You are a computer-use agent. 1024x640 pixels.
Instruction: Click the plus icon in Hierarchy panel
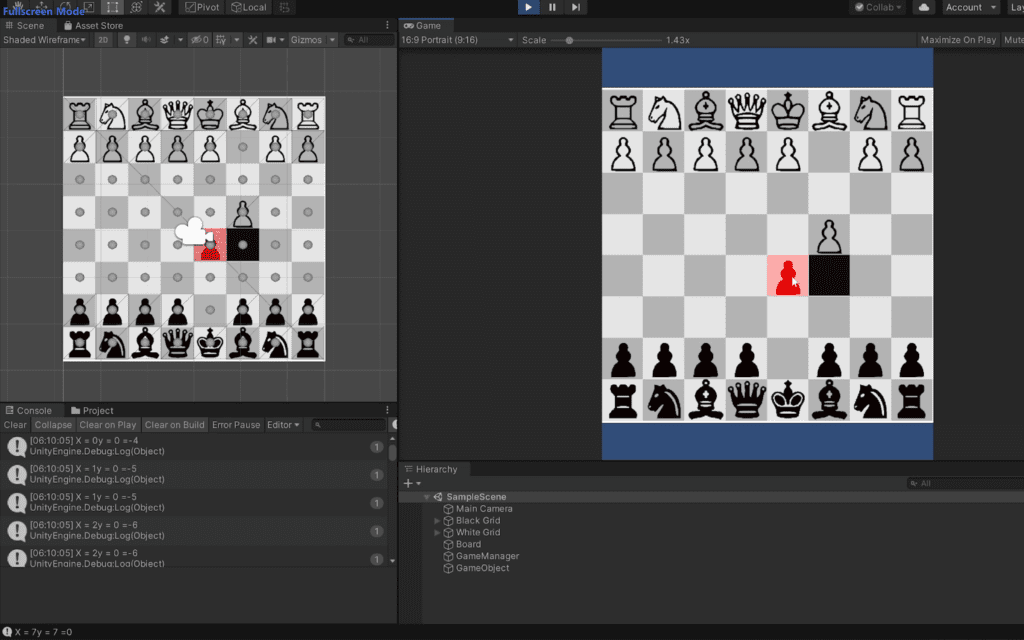(408, 483)
